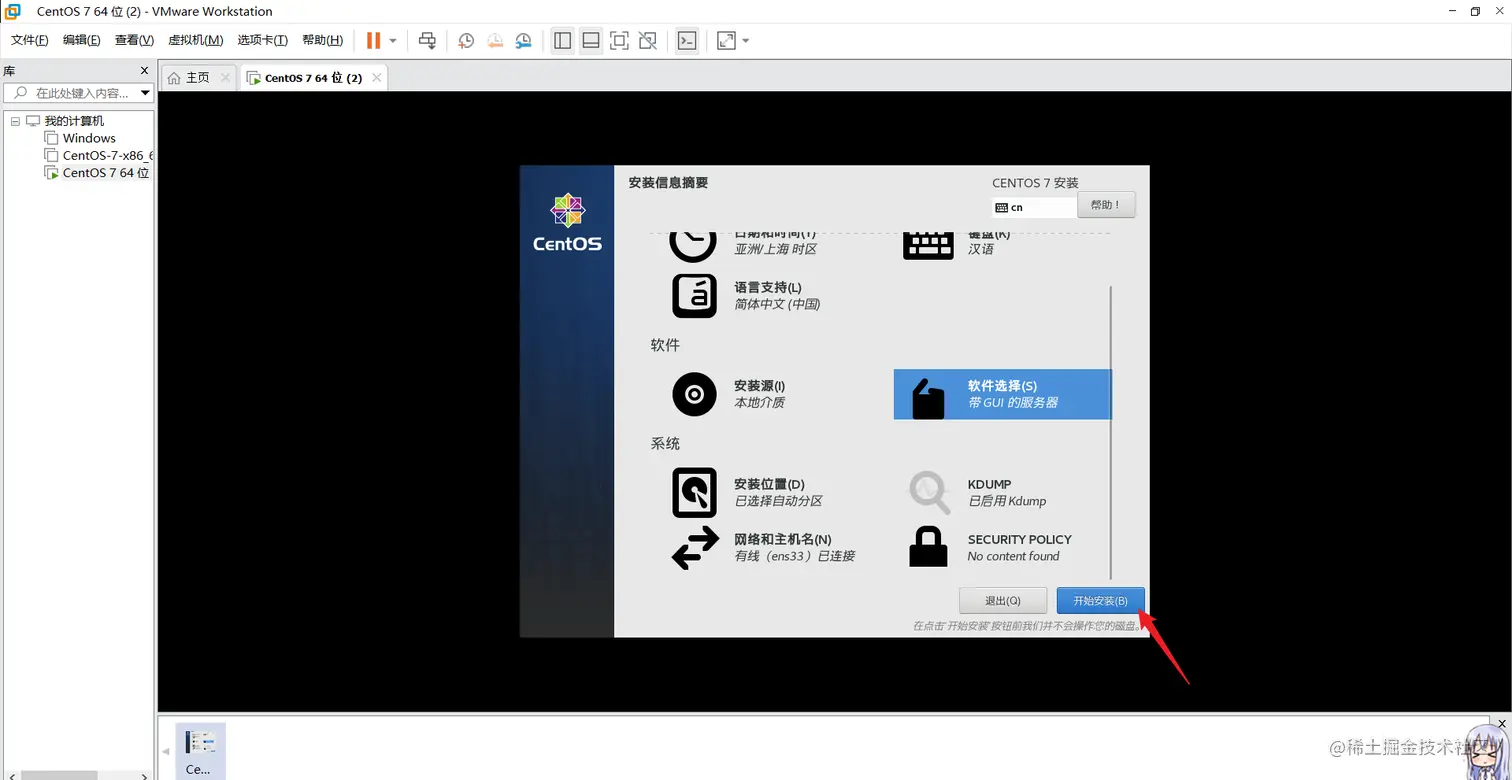This screenshot has width=1512, height=780.
Task: Click the 已选择自动分区 status text
Action: coord(778,501)
